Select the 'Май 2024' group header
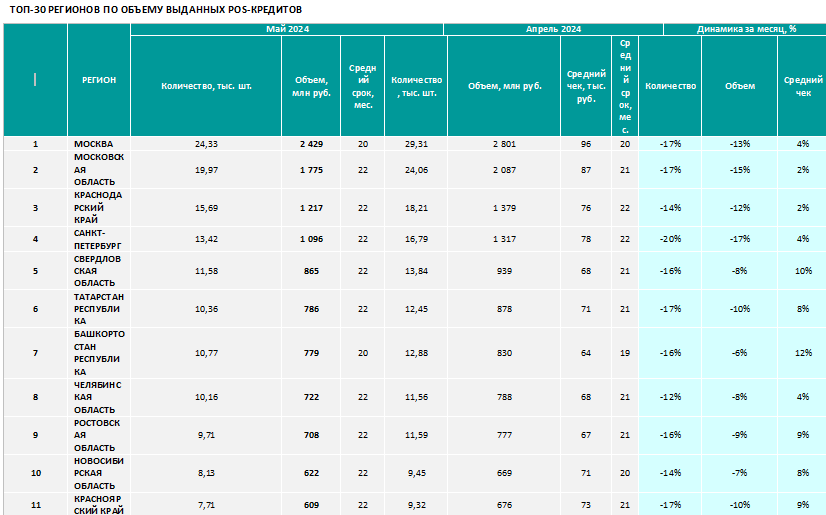This screenshot has width=826, height=515. 287,29
